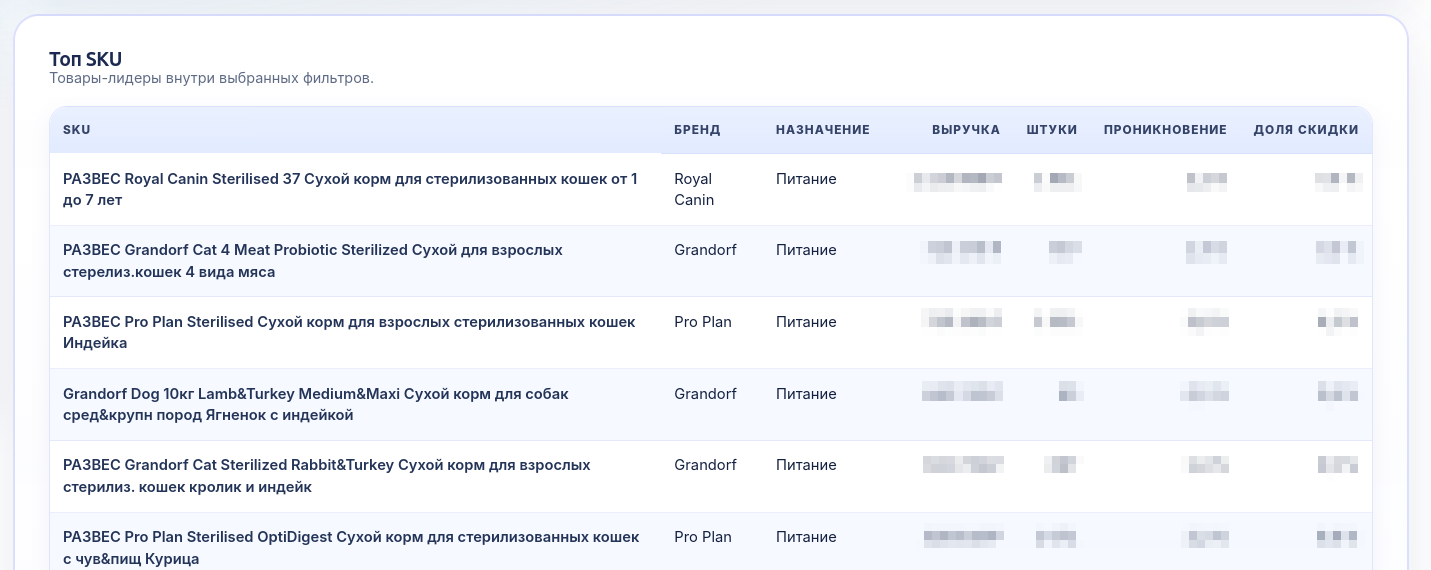
Task: Click Питание in OptiDigest row
Action: [x=806, y=537]
